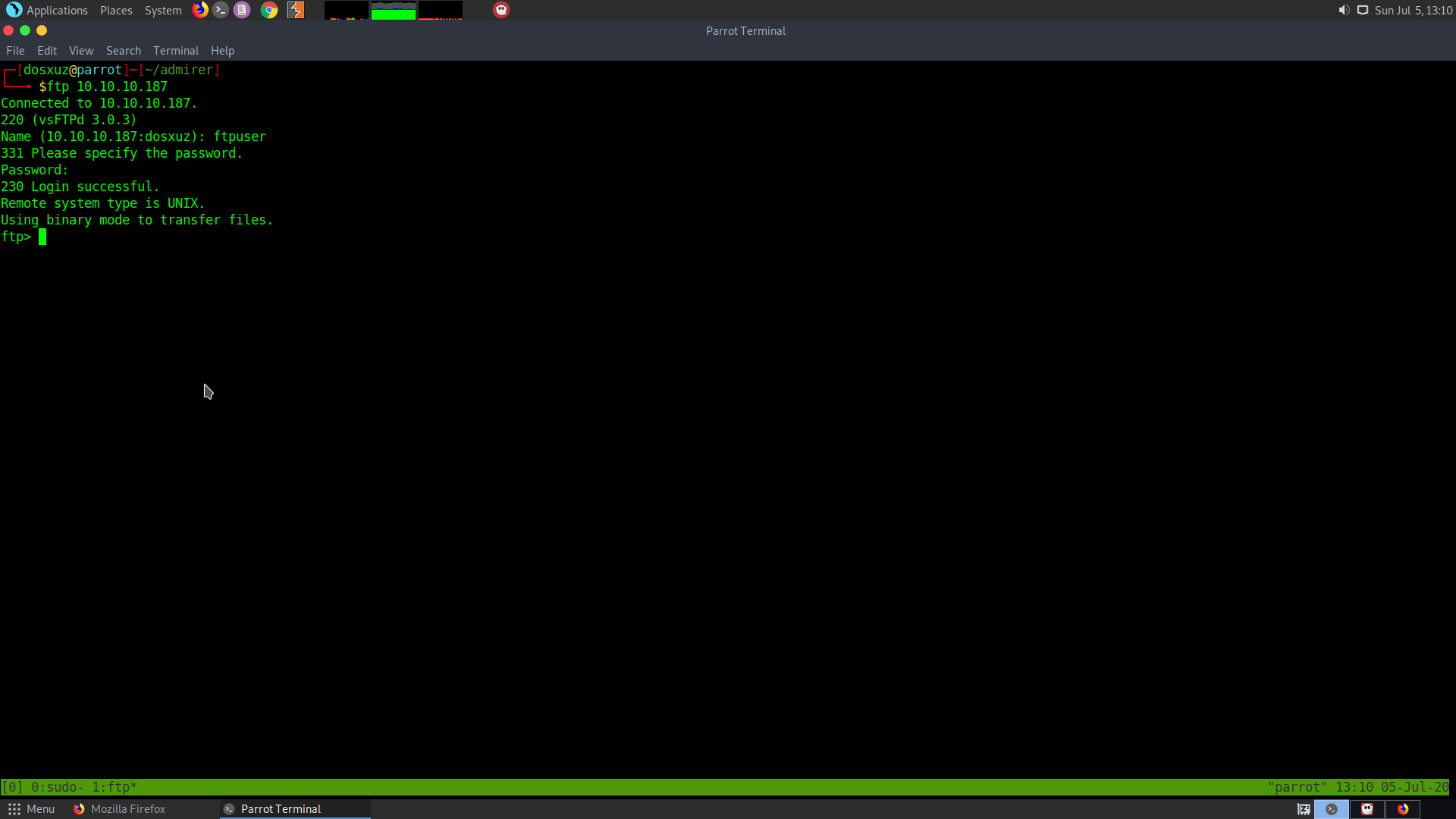
Task: Launch Google Chrome from the top panel
Action: pyautogui.click(x=269, y=10)
